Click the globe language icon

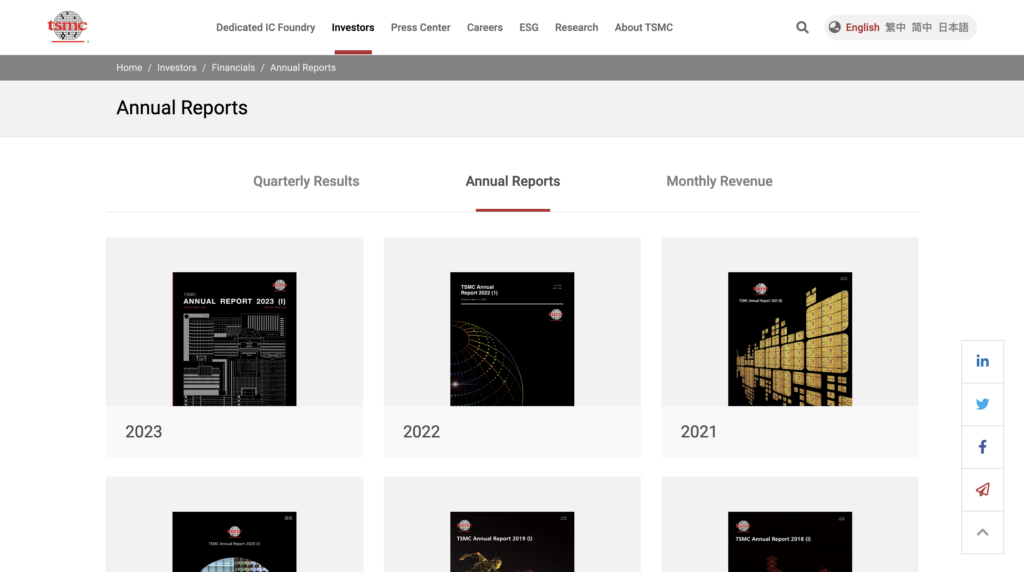(835, 27)
